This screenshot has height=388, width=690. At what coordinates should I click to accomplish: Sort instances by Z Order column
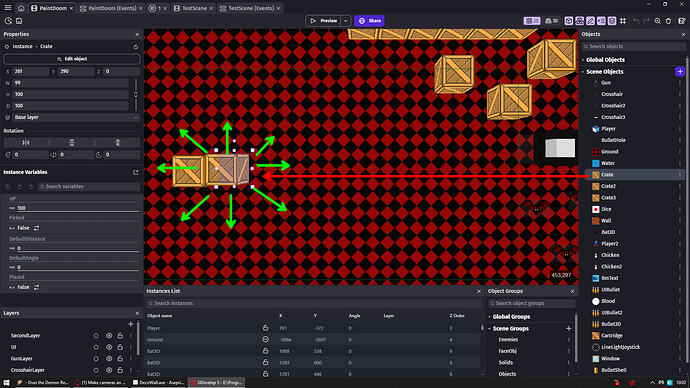click(x=457, y=316)
